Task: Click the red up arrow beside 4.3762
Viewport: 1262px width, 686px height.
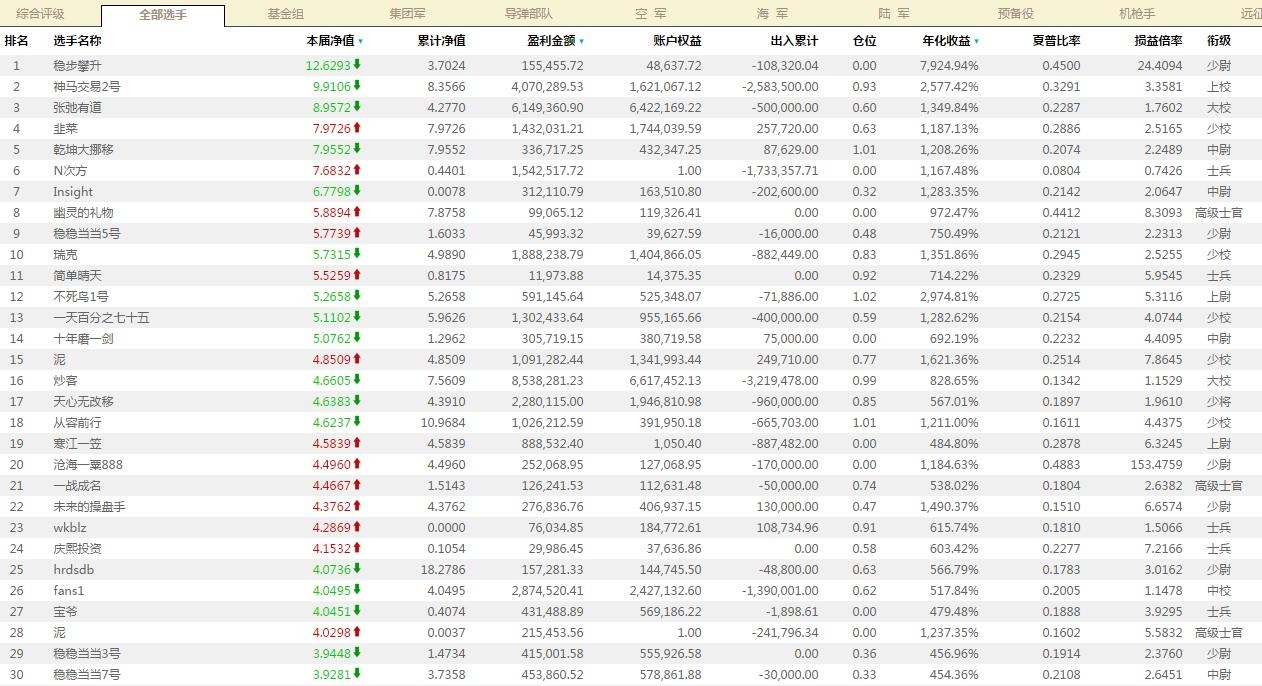Action: click(357, 506)
